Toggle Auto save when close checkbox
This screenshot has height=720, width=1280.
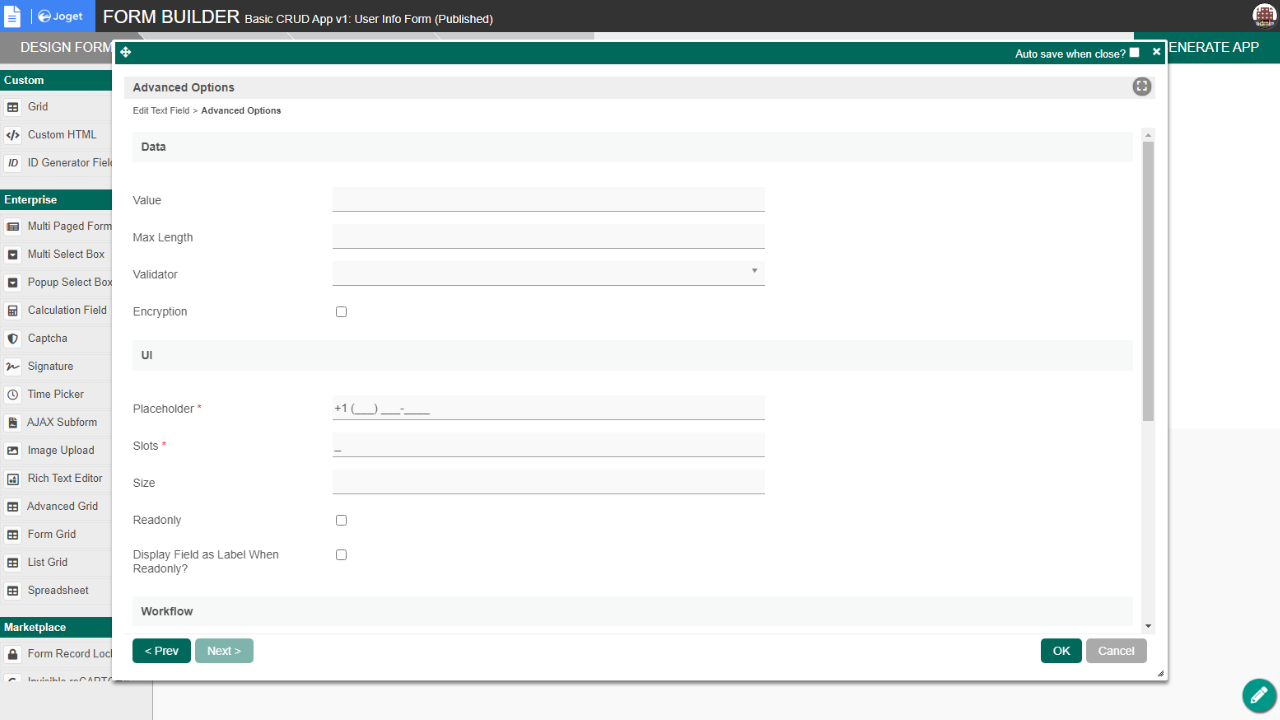pyautogui.click(x=1134, y=53)
